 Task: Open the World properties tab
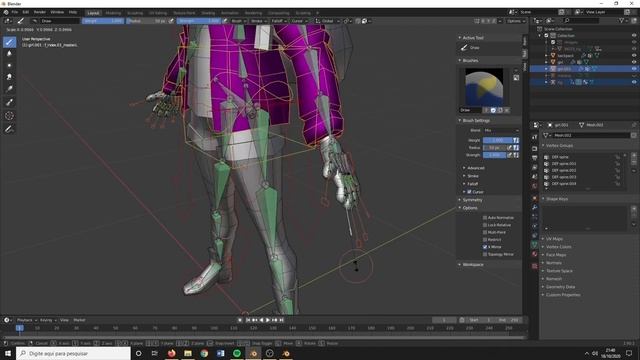coord(535,186)
